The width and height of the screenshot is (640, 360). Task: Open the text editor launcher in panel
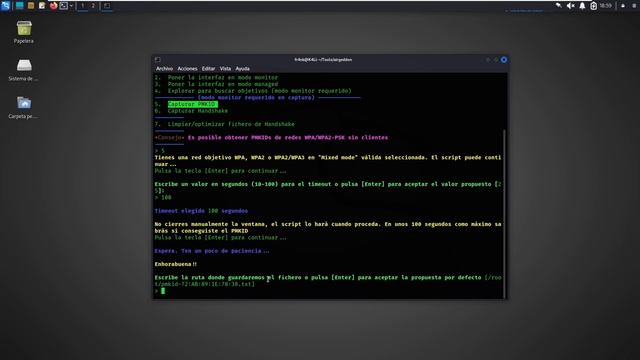pos(42,6)
